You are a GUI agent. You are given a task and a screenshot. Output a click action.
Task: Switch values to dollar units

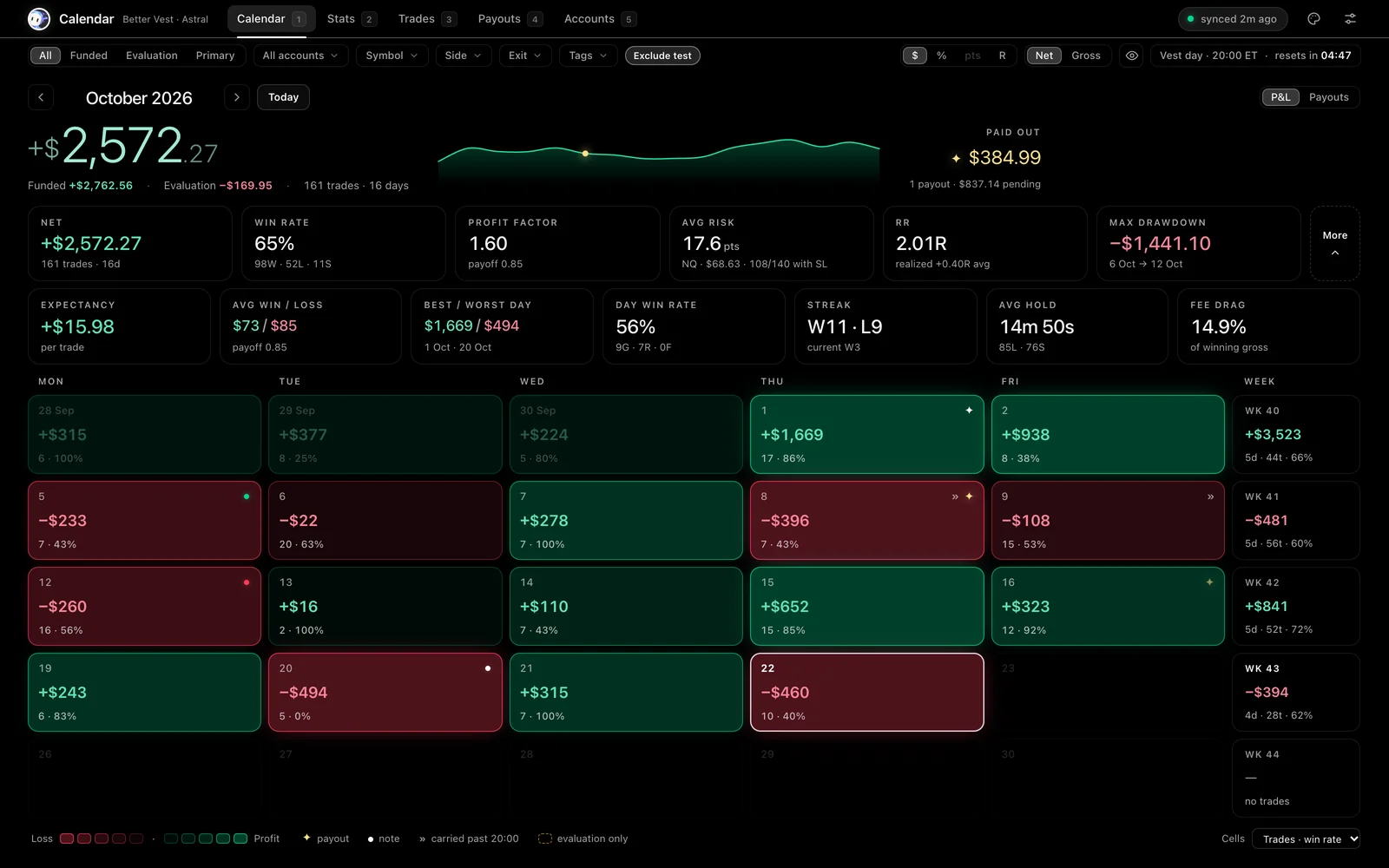pyautogui.click(x=914, y=56)
